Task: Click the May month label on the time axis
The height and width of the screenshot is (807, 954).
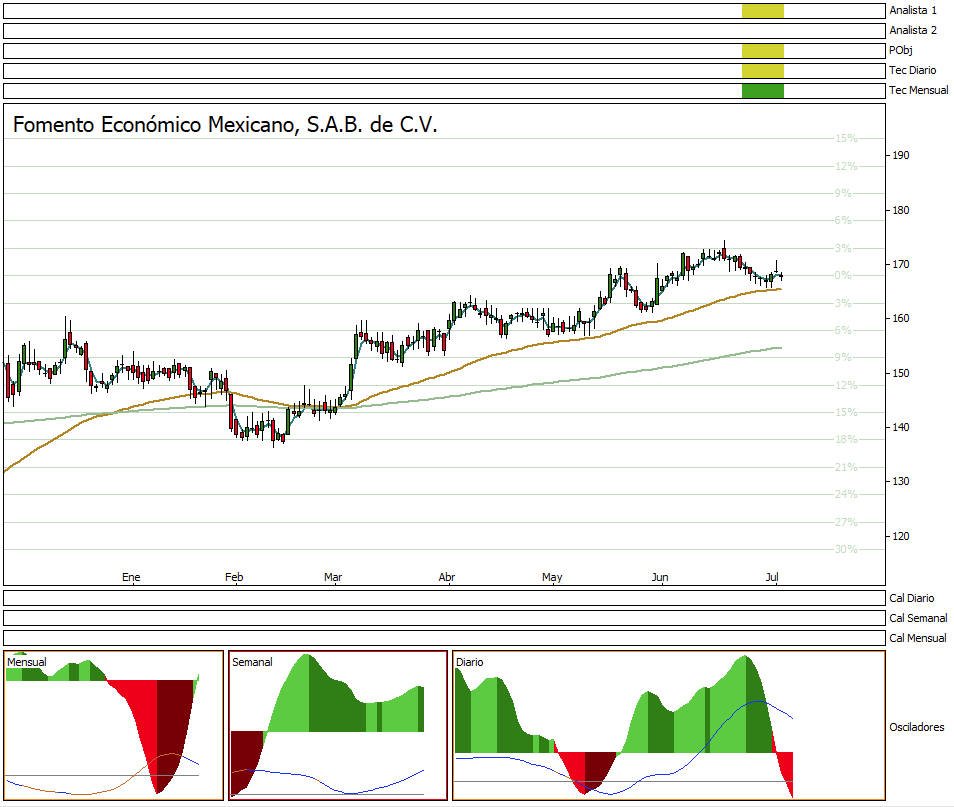Action: [552, 577]
